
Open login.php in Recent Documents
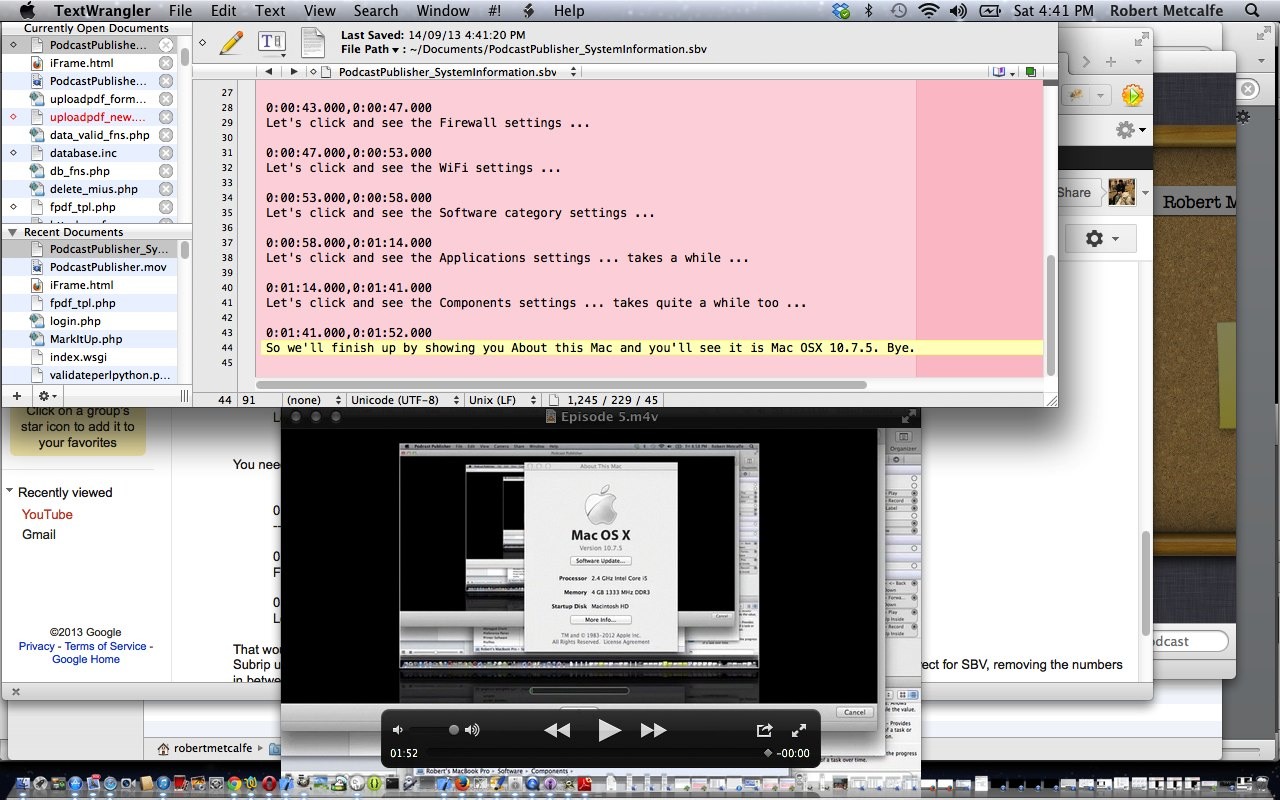[75, 321]
